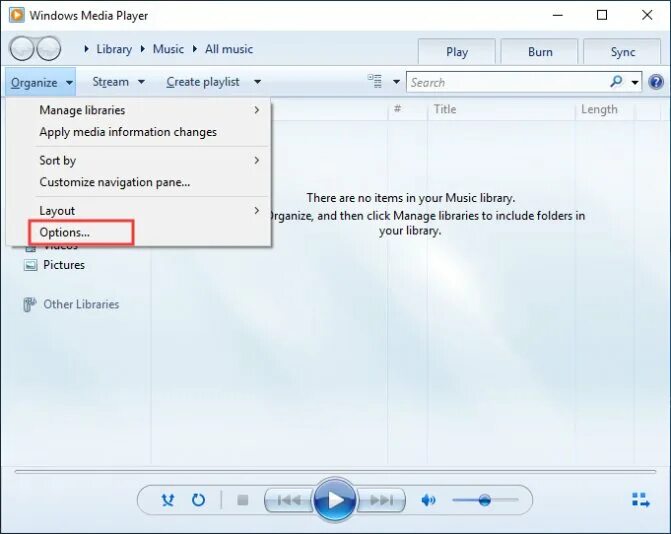The height and width of the screenshot is (534, 671).
Task: Open the Help question mark icon
Action: tap(656, 82)
